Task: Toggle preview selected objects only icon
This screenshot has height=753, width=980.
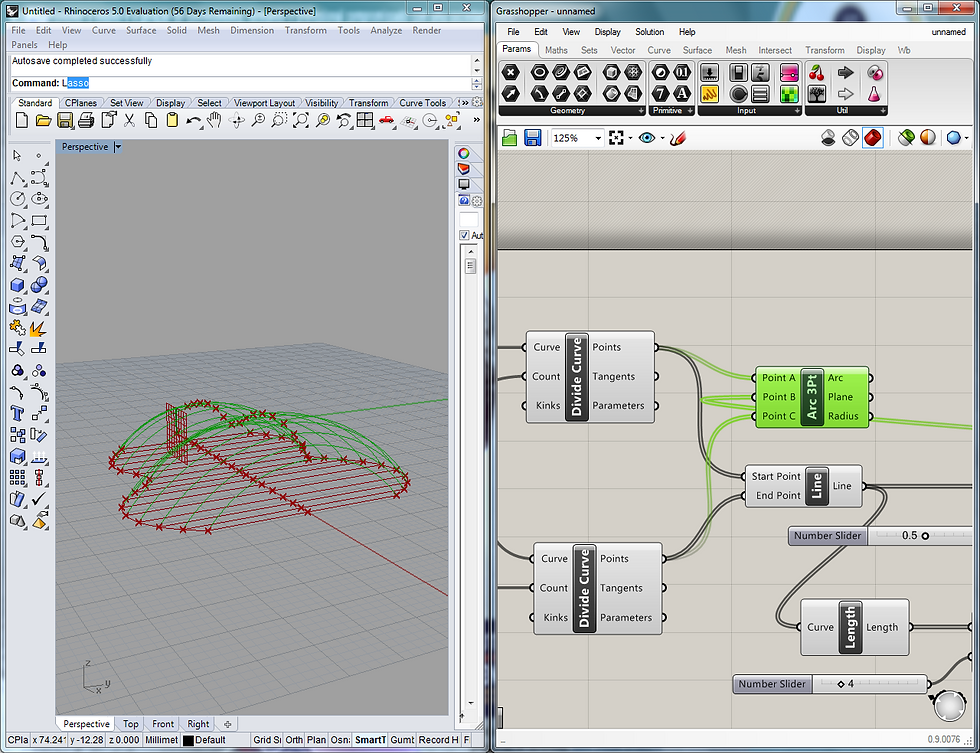Action: click(x=906, y=137)
